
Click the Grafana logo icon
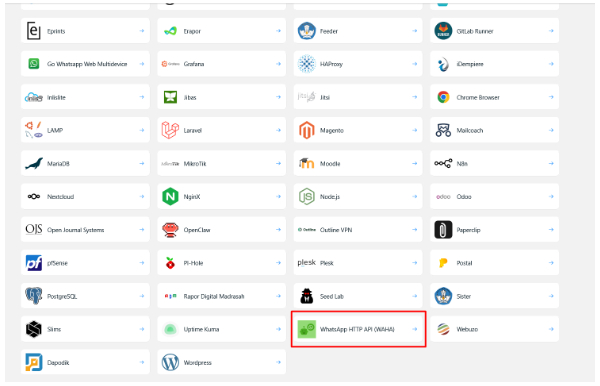pyautogui.click(x=170, y=64)
